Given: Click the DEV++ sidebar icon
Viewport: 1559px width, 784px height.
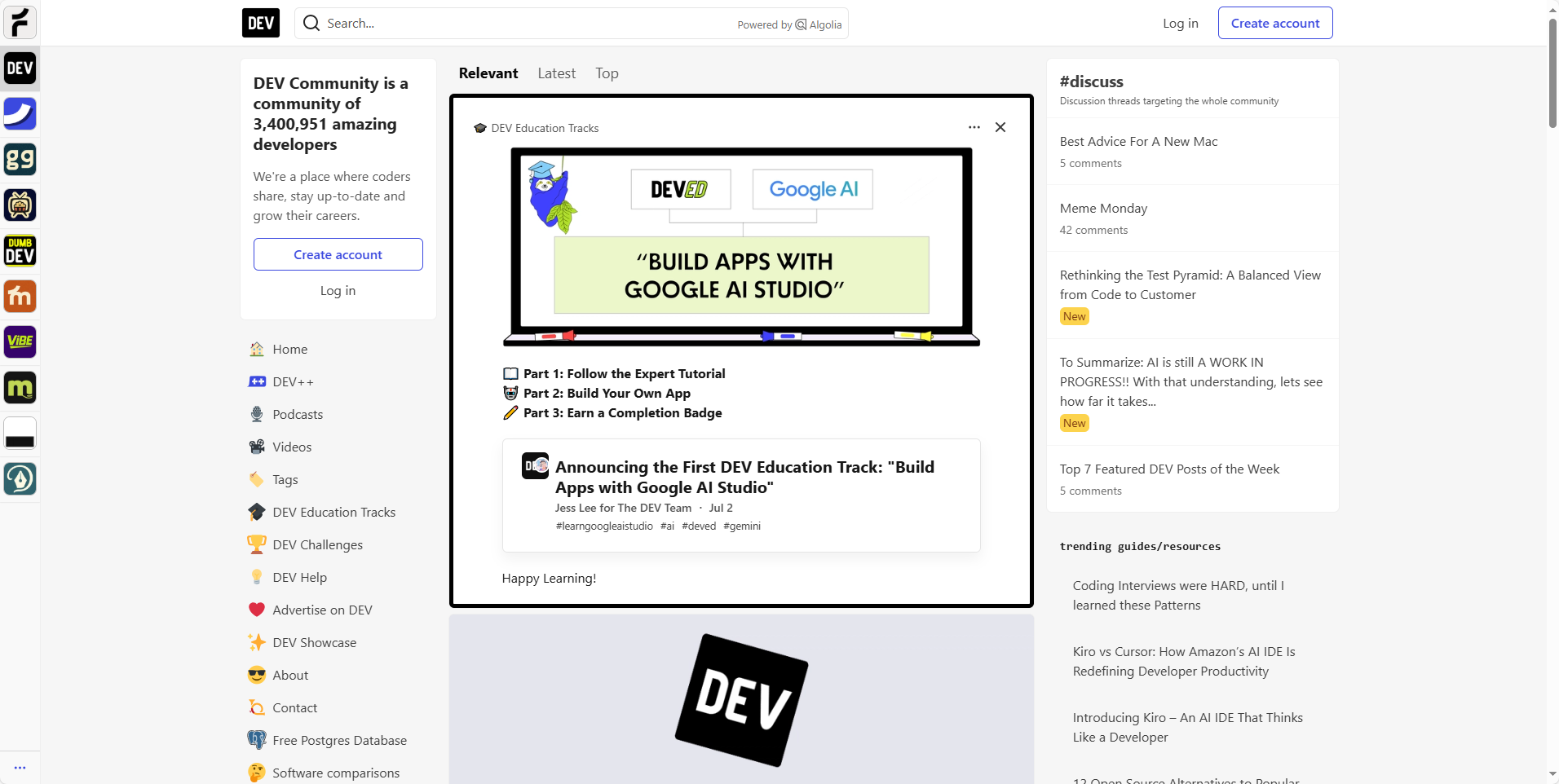Looking at the screenshot, I should click(257, 381).
